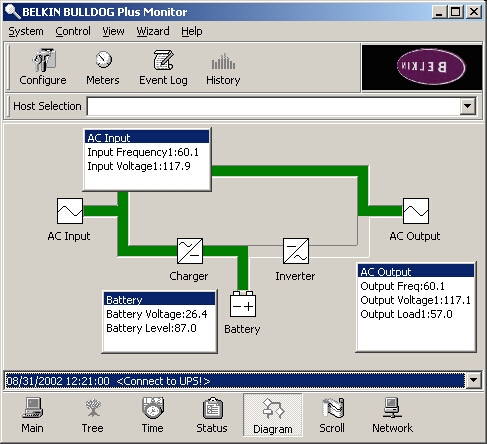Viewport: 487px width, 444px height.
Task: Open the Wizard menu
Action: [153, 31]
